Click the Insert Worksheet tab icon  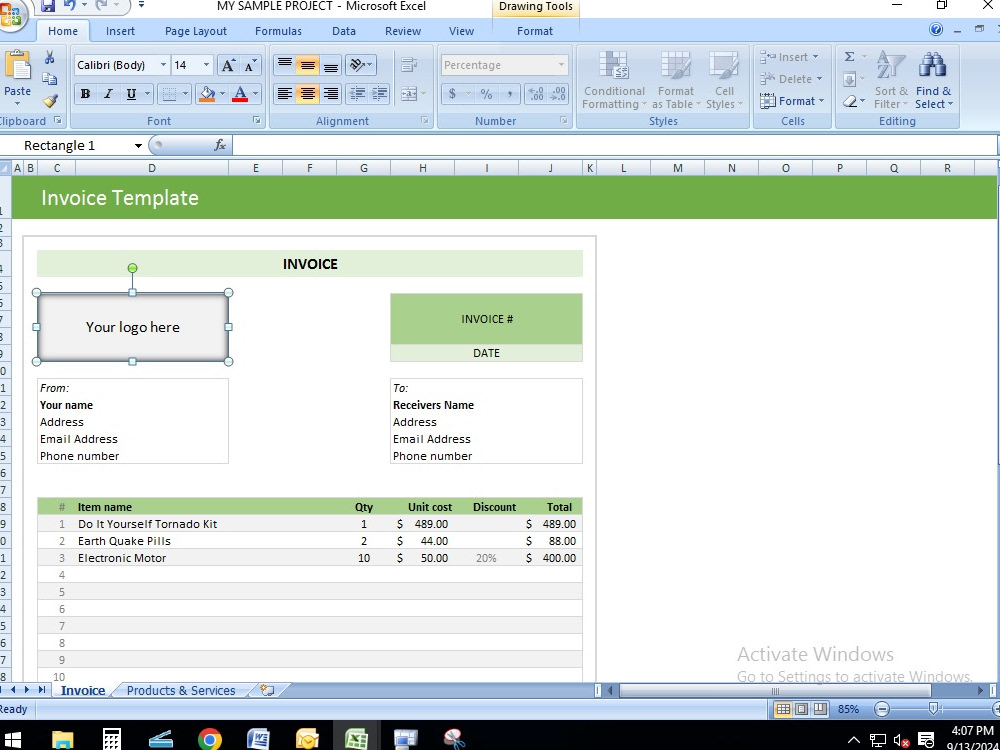point(267,689)
